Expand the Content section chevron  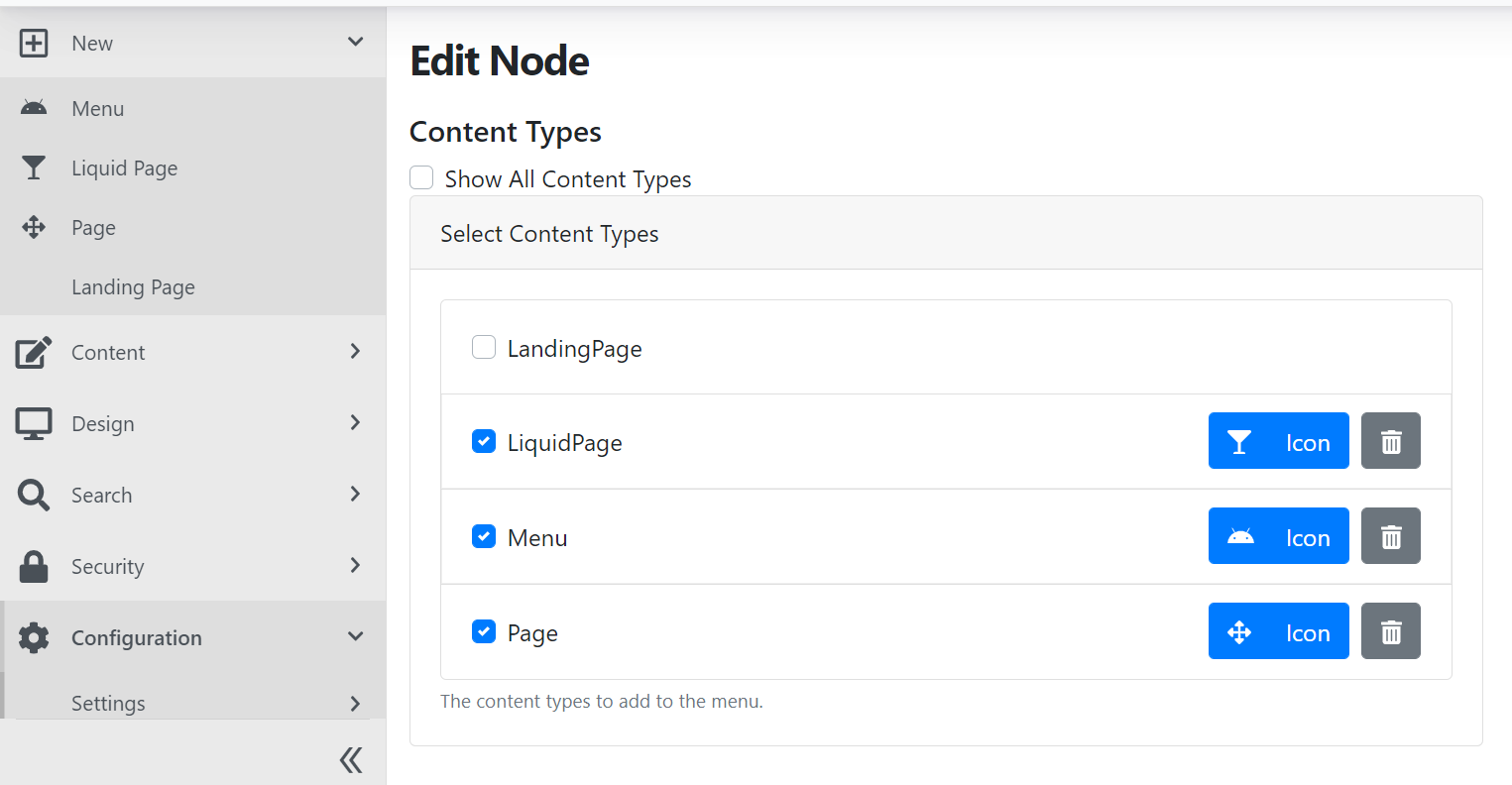354,351
